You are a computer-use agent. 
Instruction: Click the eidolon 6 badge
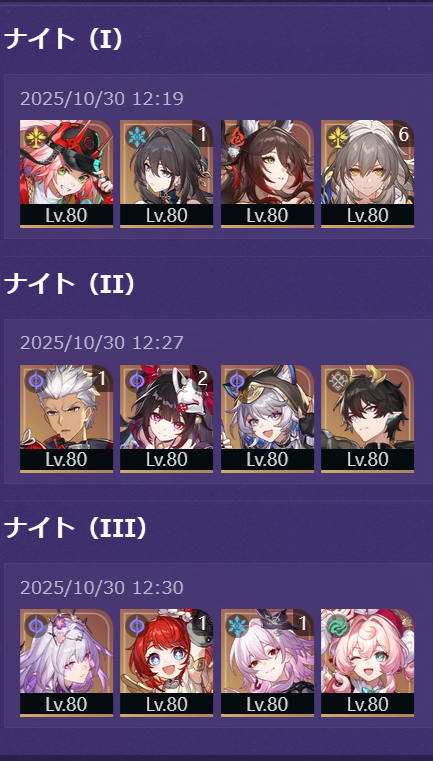tap(403, 134)
